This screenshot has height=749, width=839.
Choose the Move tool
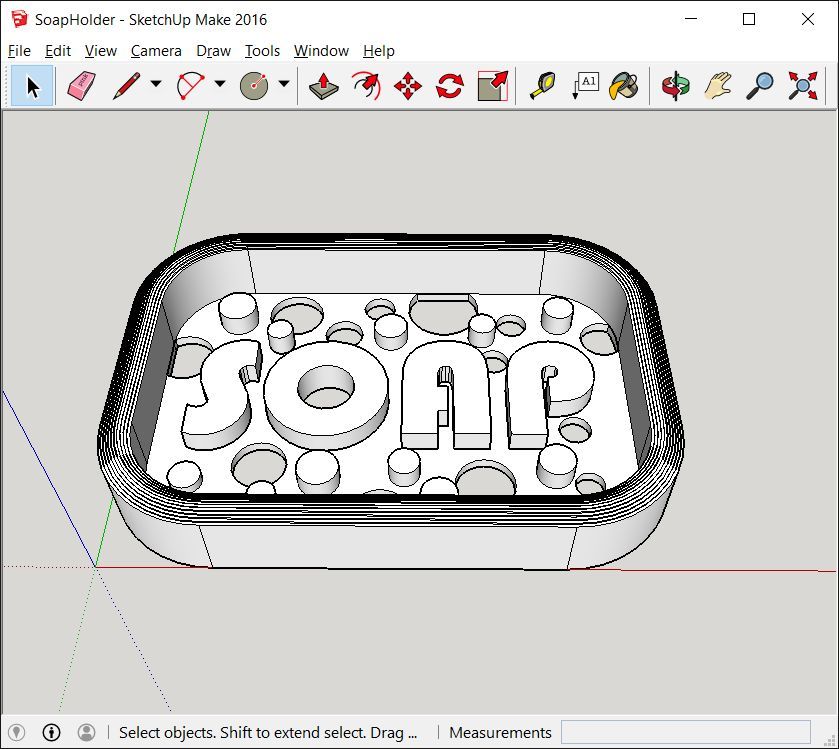[x=408, y=86]
